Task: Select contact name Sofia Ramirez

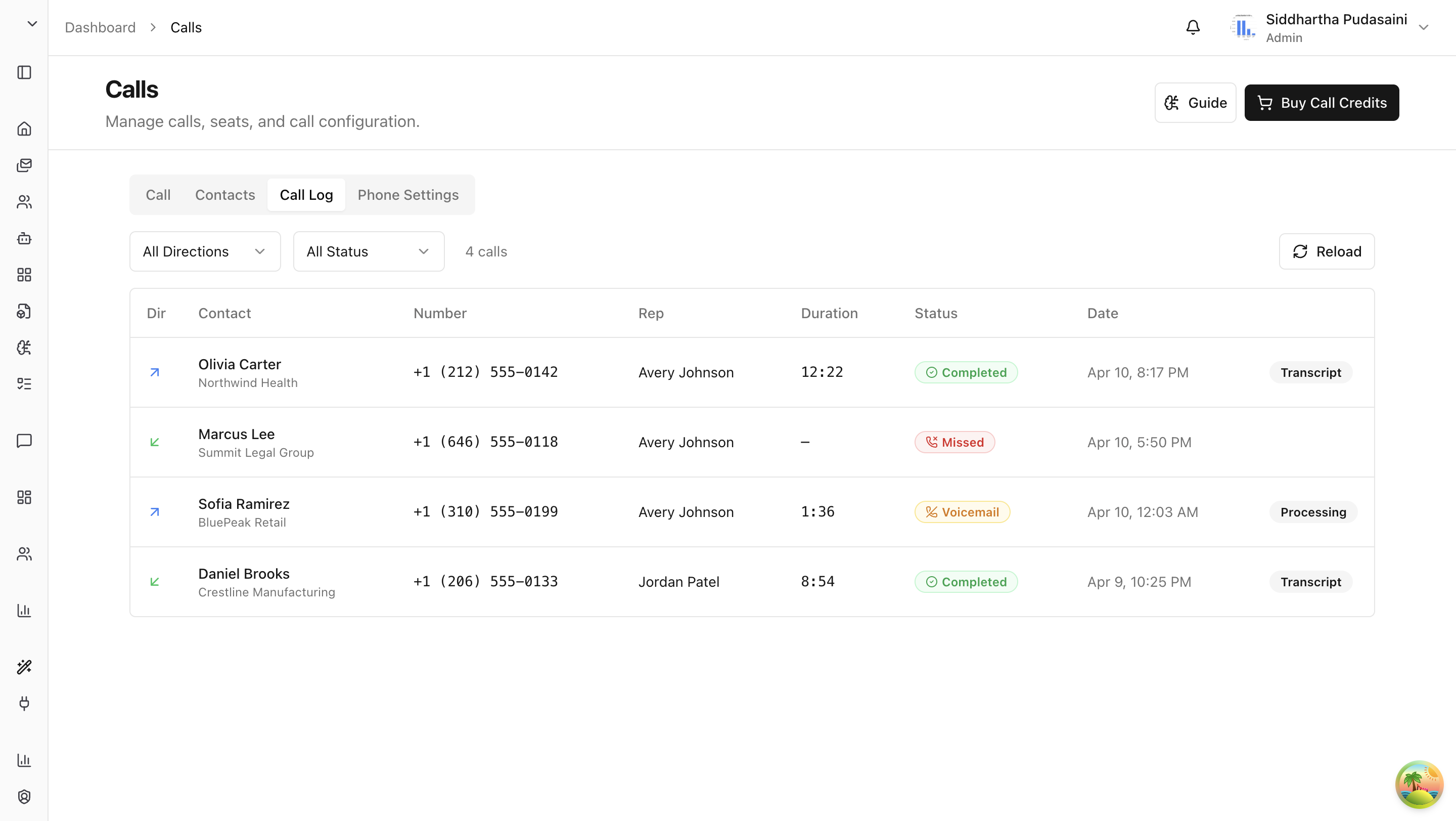Action: (244, 504)
